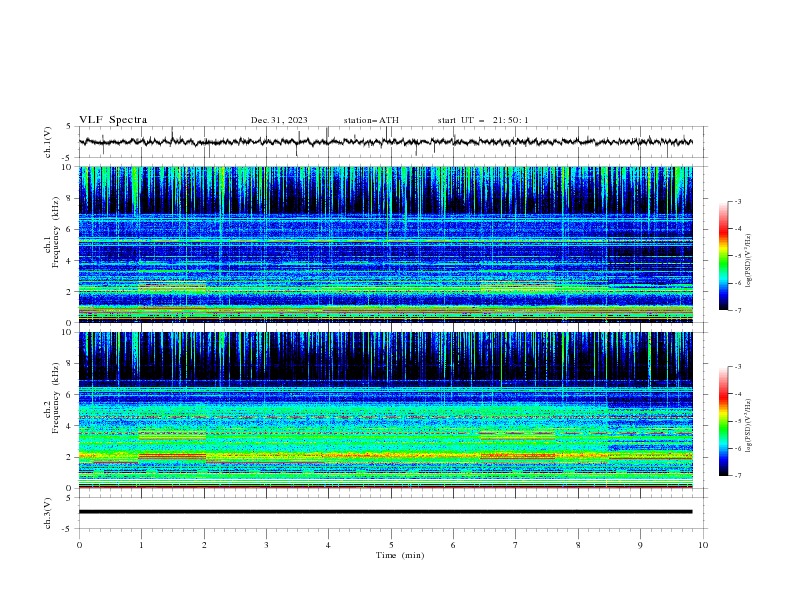This screenshot has width=792, height=612.
Task: Click the ch.2 spectrogram color scale bar
Action: click(x=723, y=421)
